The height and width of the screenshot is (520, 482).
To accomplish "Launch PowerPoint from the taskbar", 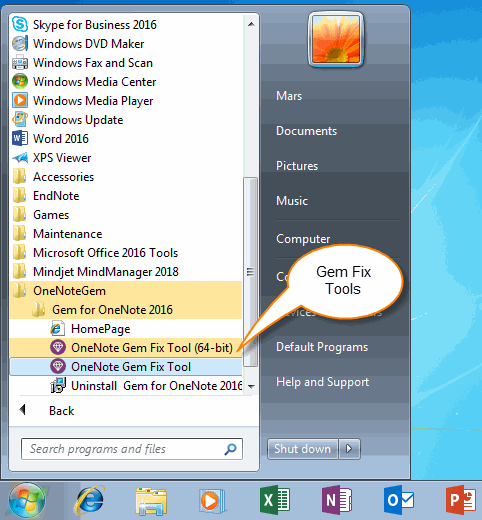I will tap(461, 500).
